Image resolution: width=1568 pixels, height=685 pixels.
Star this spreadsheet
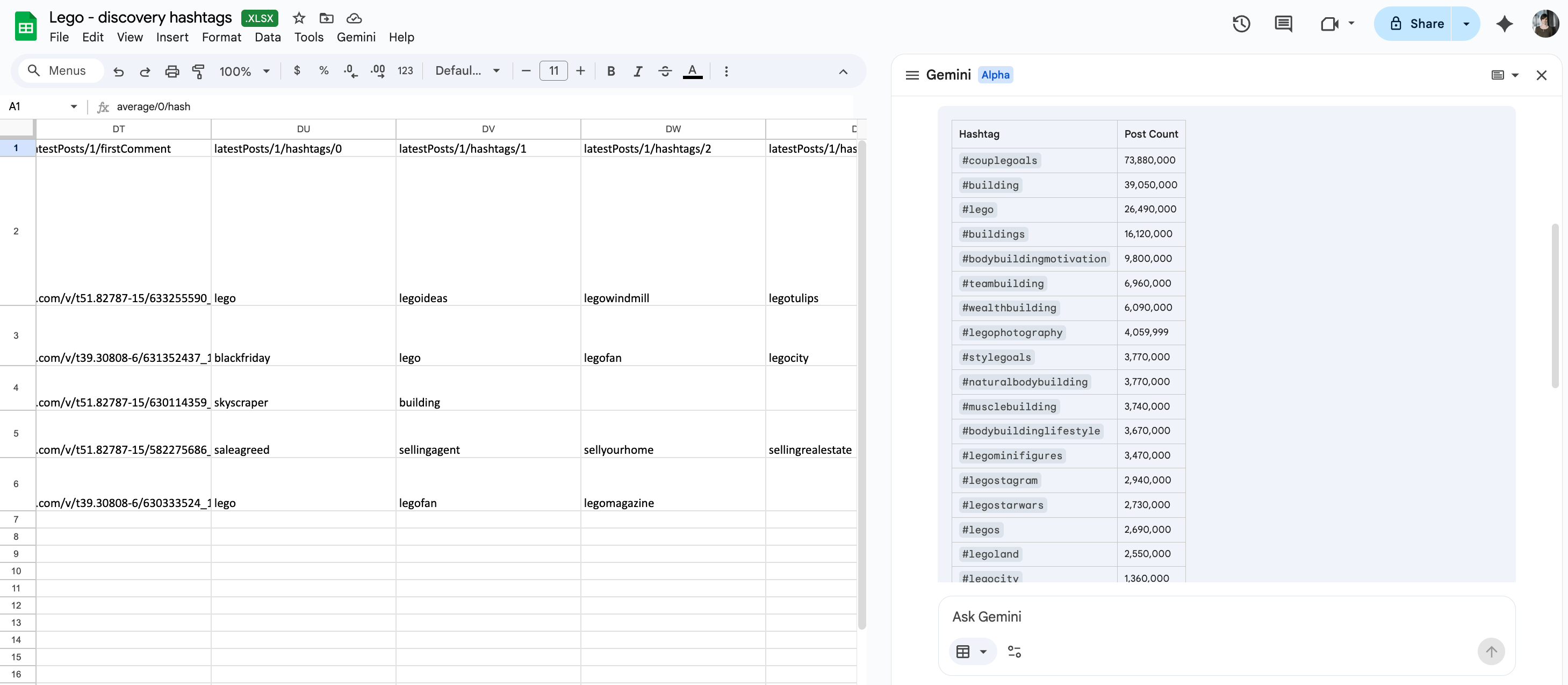coord(298,18)
